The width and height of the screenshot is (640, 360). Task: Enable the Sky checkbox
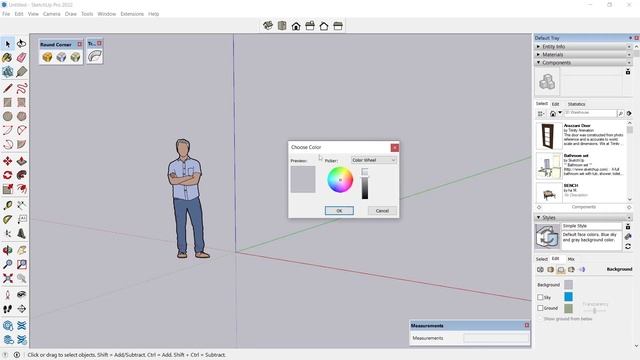(540, 297)
